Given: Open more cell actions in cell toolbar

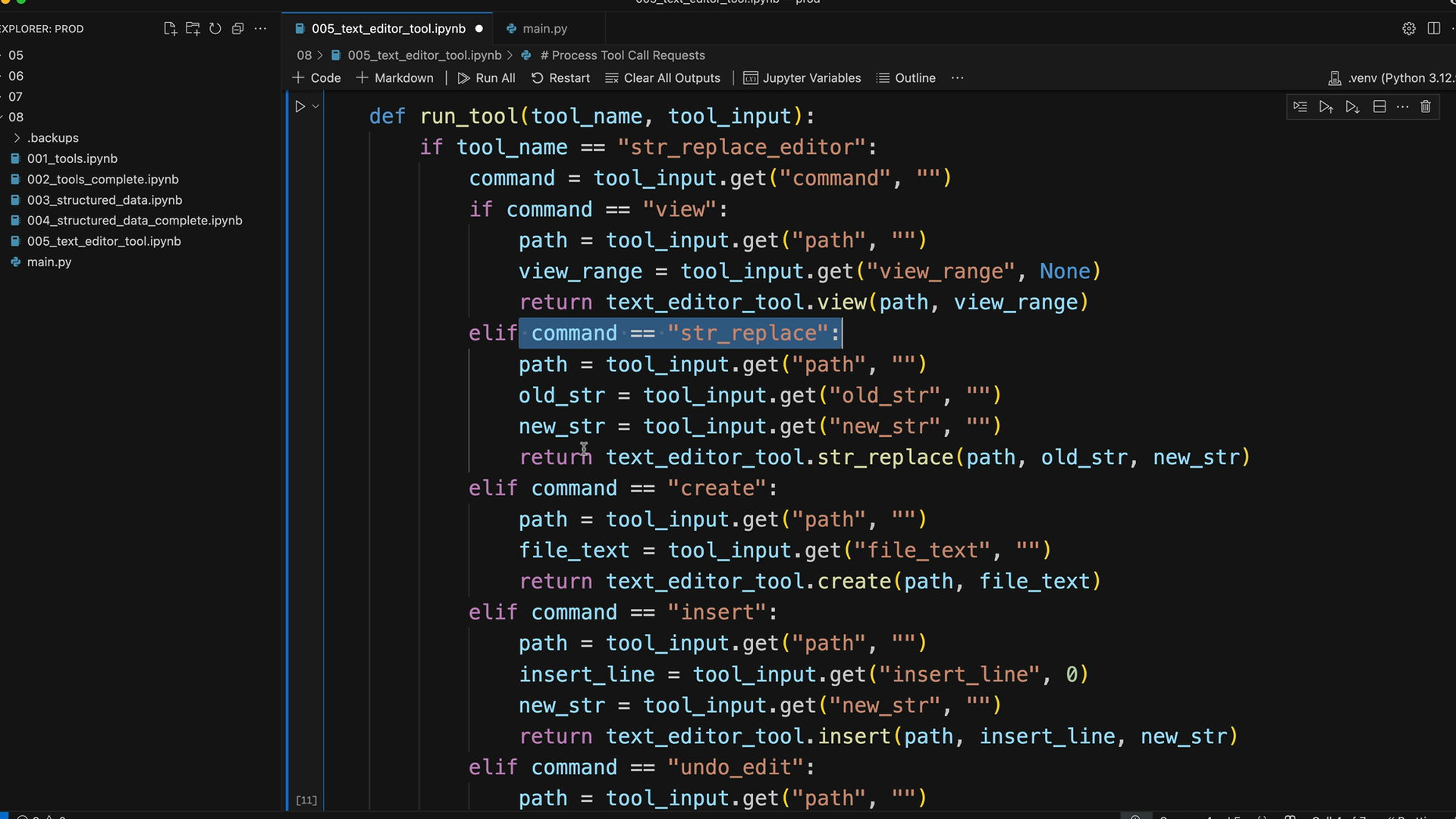Looking at the screenshot, I should pos(1402,107).
